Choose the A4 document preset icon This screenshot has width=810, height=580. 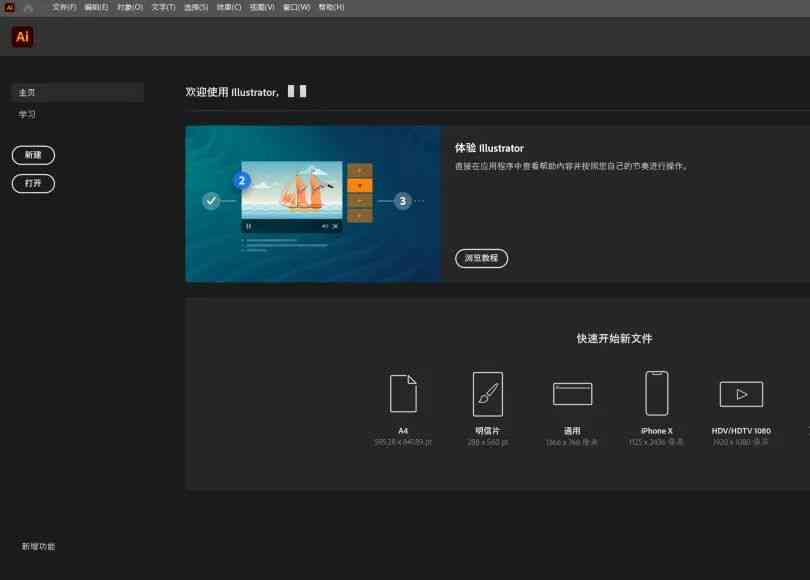[x=403, y=394]
